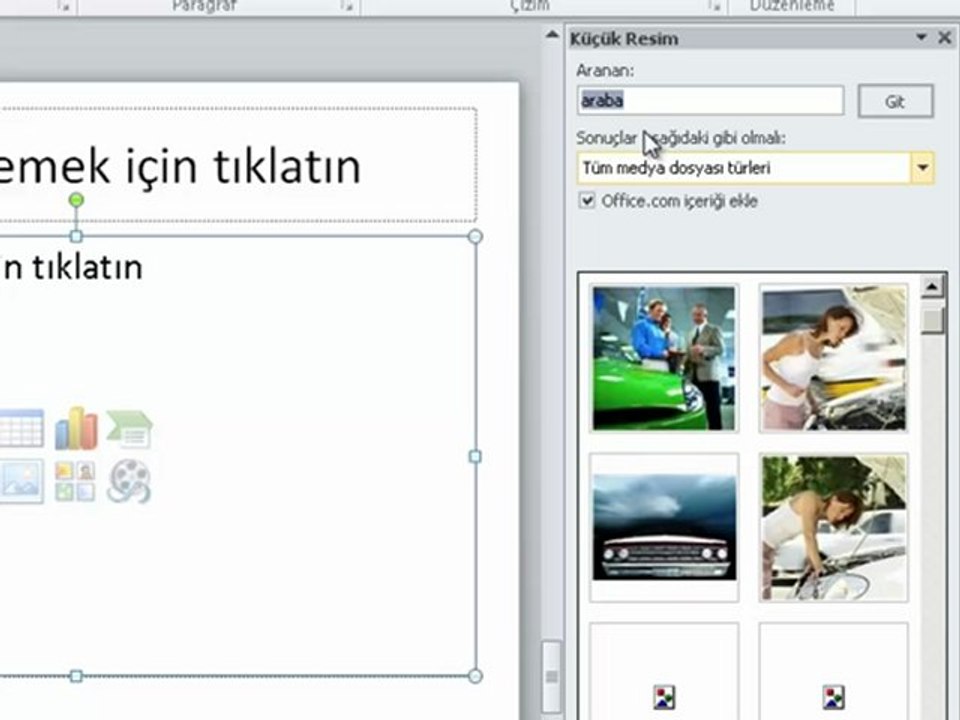
Task: Click the results list scrollbar thumb
Action: [x=932, y=320]
